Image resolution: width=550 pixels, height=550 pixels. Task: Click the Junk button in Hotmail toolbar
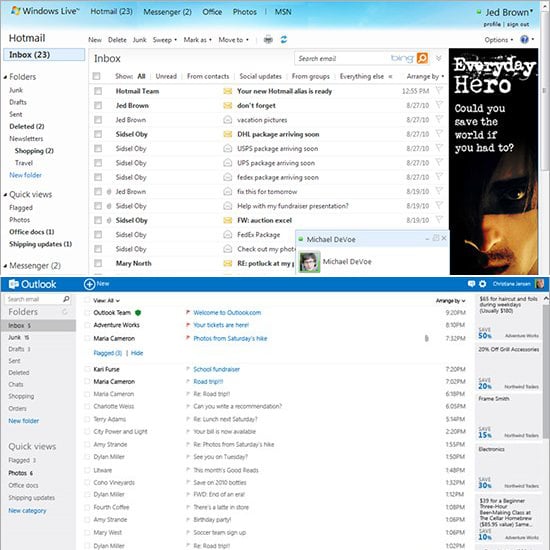click(139, 40)
